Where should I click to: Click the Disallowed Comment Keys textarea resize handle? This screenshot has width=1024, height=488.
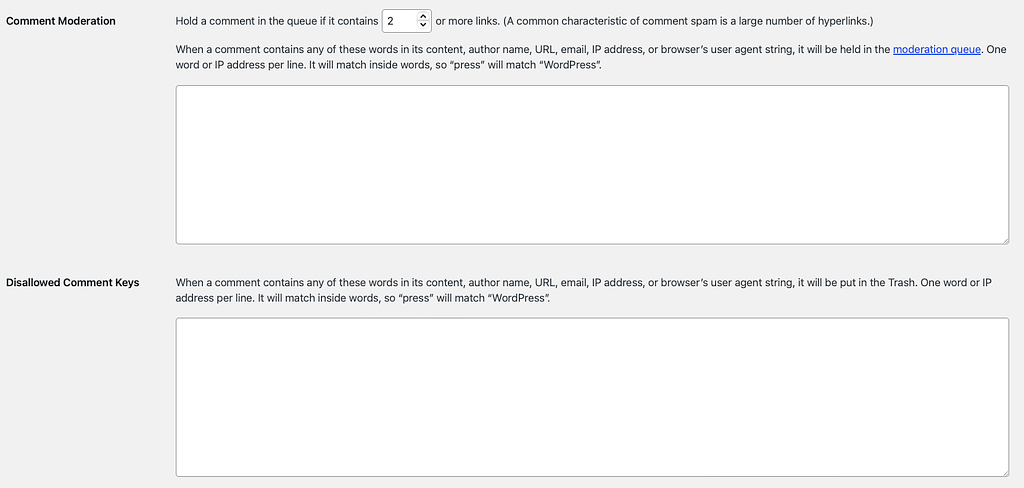point(1004,472)
